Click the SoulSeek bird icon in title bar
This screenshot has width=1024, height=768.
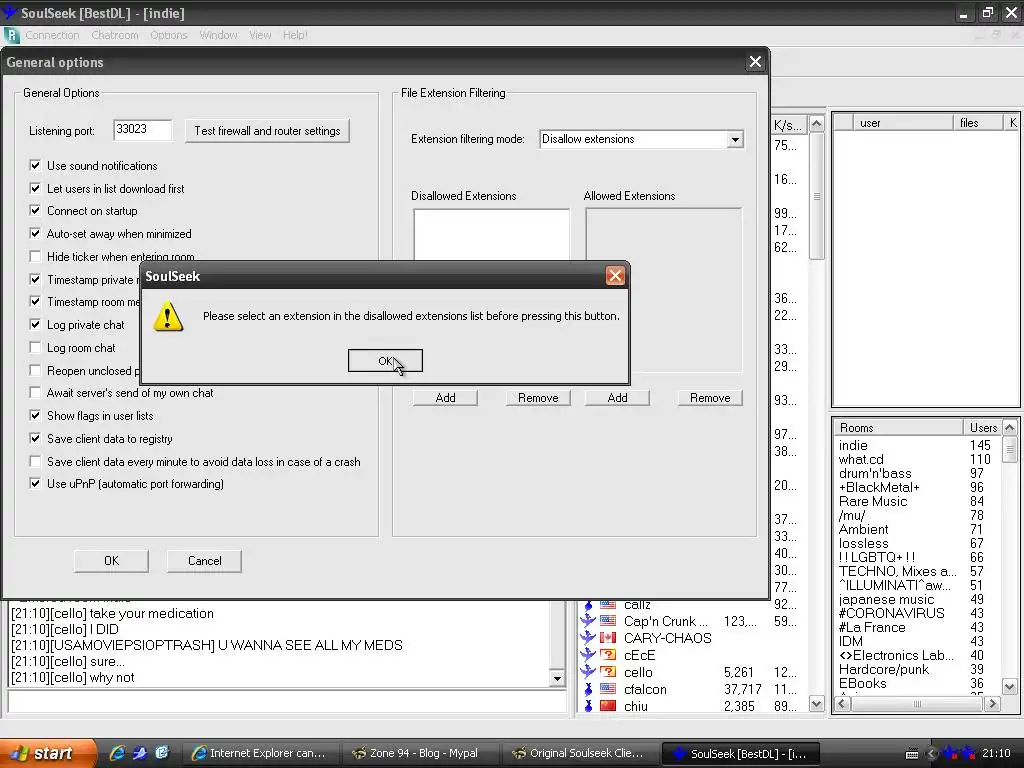click(9, 12)
